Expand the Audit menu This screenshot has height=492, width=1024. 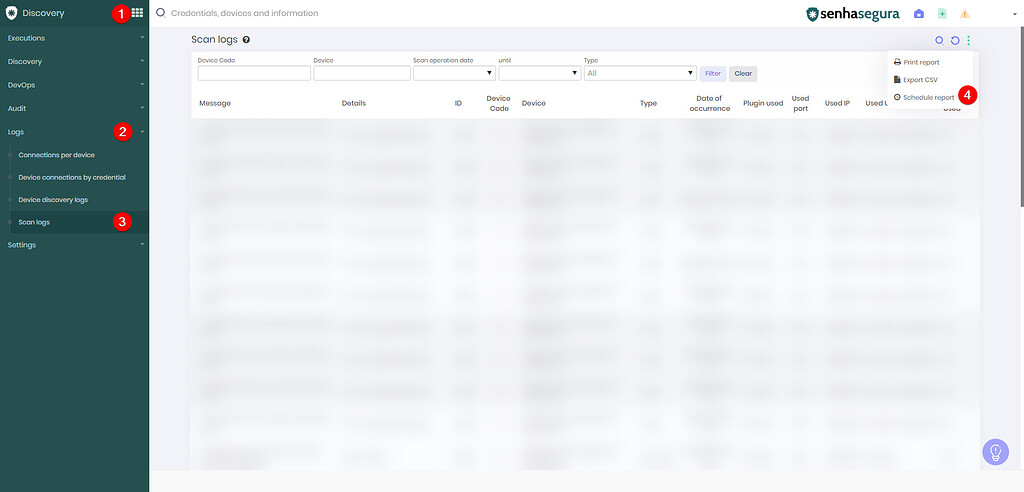[x=74, y=108]
